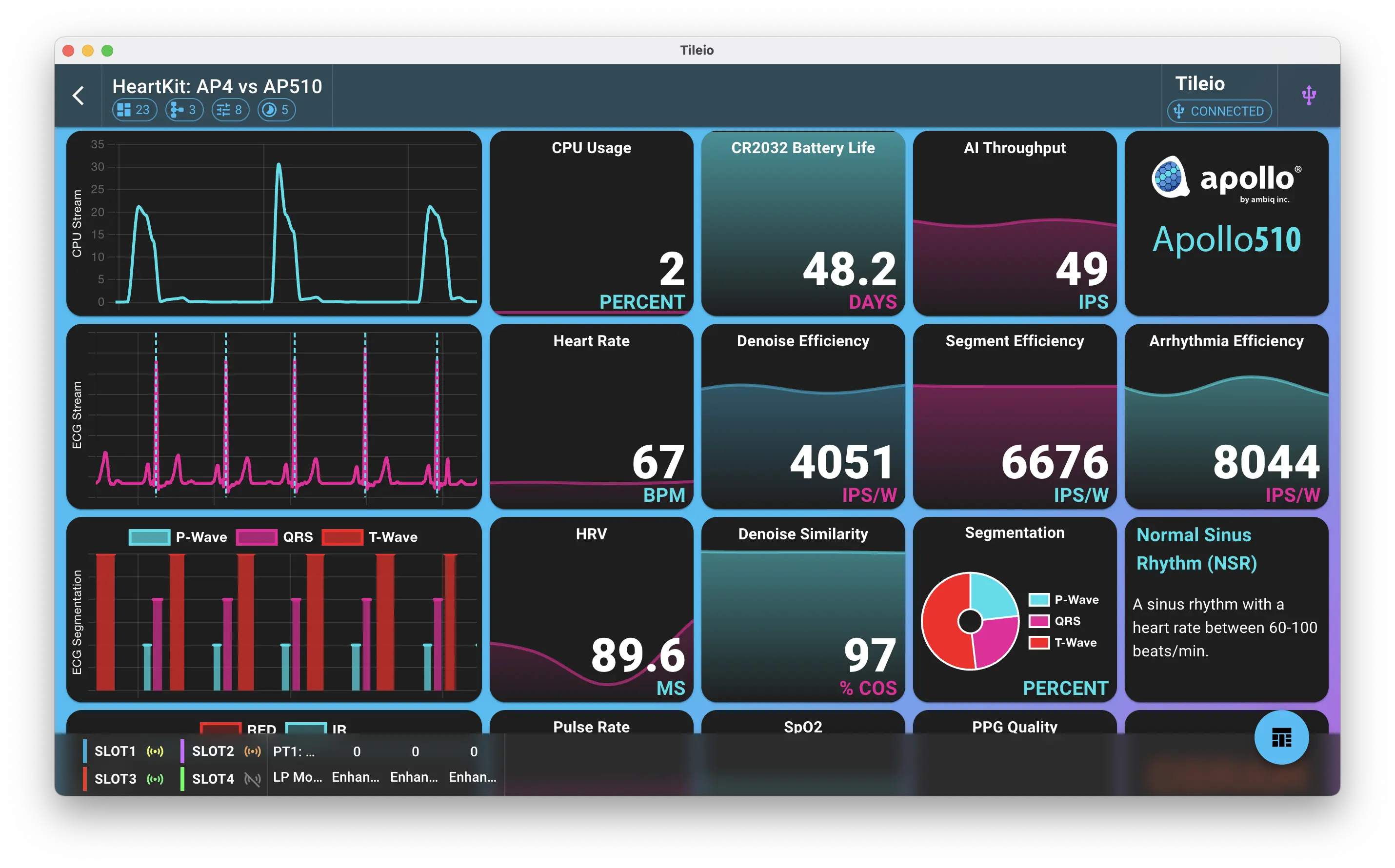Viewport: 1395px width, 868px height.
Task: Click the green SLOT3 signal icon
Action: pyautogui.click(x=155, y=778)
